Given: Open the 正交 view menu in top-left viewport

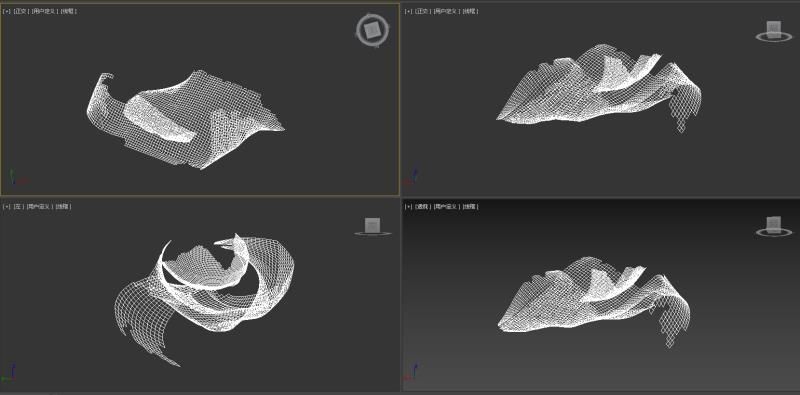Looking at the screenshot, I should pos(21,11).
